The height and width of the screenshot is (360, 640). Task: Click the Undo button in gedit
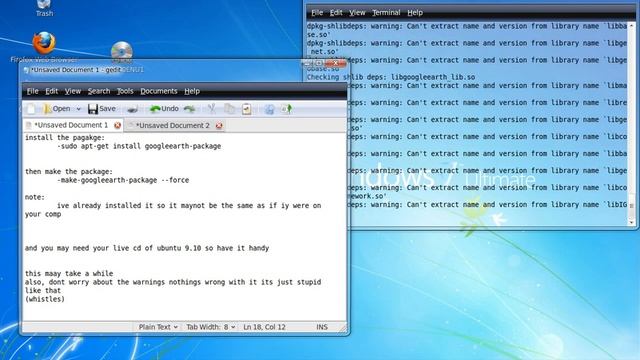pos(164,109)
